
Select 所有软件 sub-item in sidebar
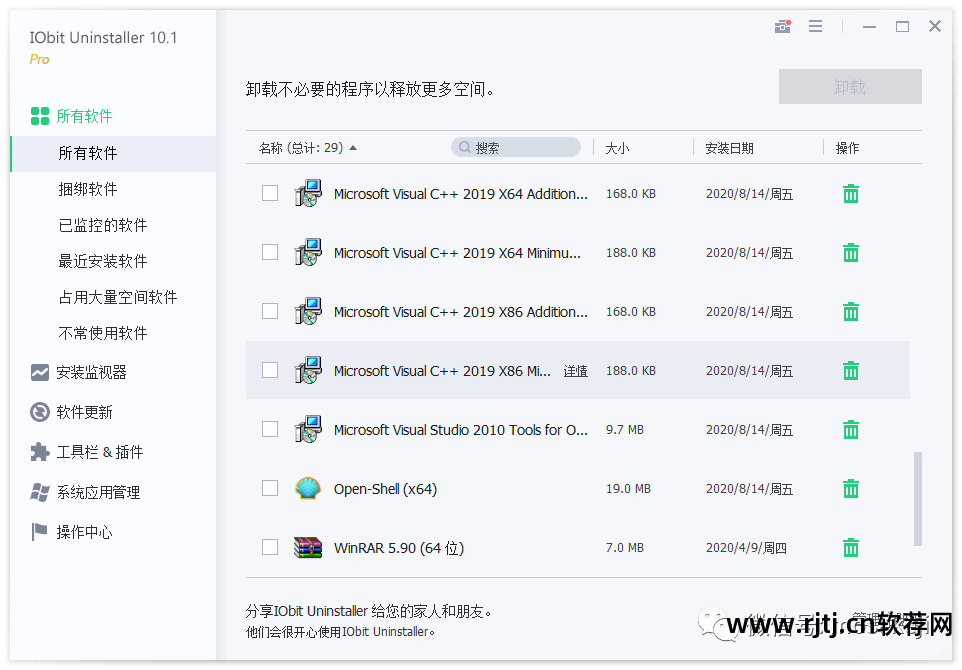coord(114,153)
